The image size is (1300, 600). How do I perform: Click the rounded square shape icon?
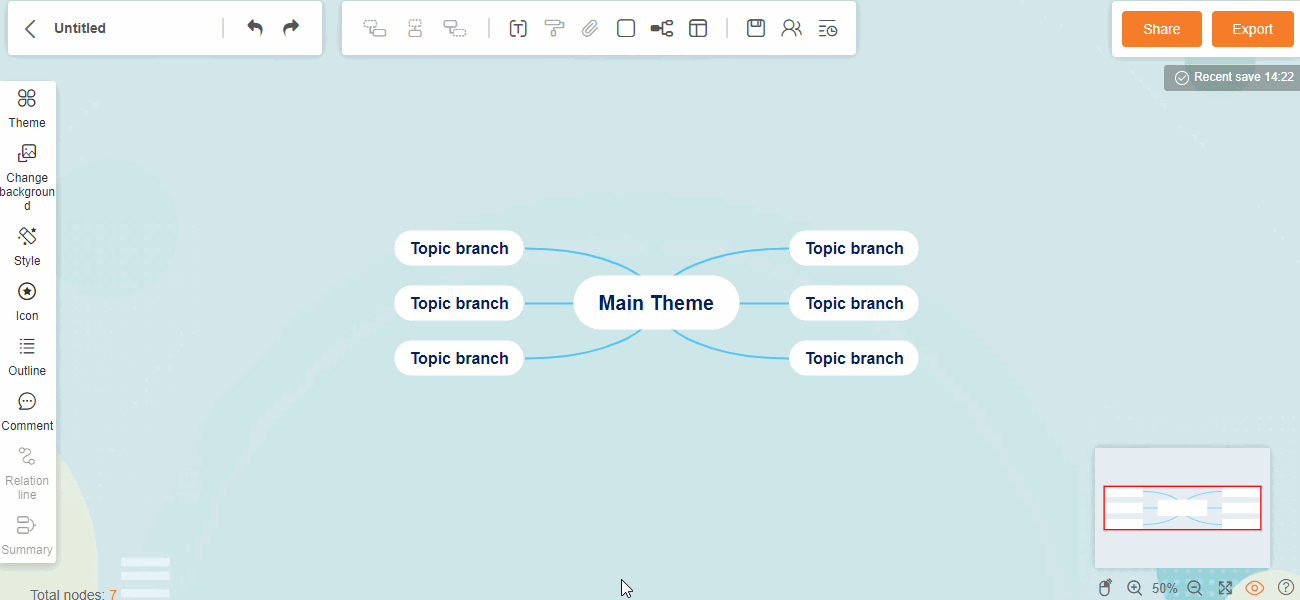[626, 28]
